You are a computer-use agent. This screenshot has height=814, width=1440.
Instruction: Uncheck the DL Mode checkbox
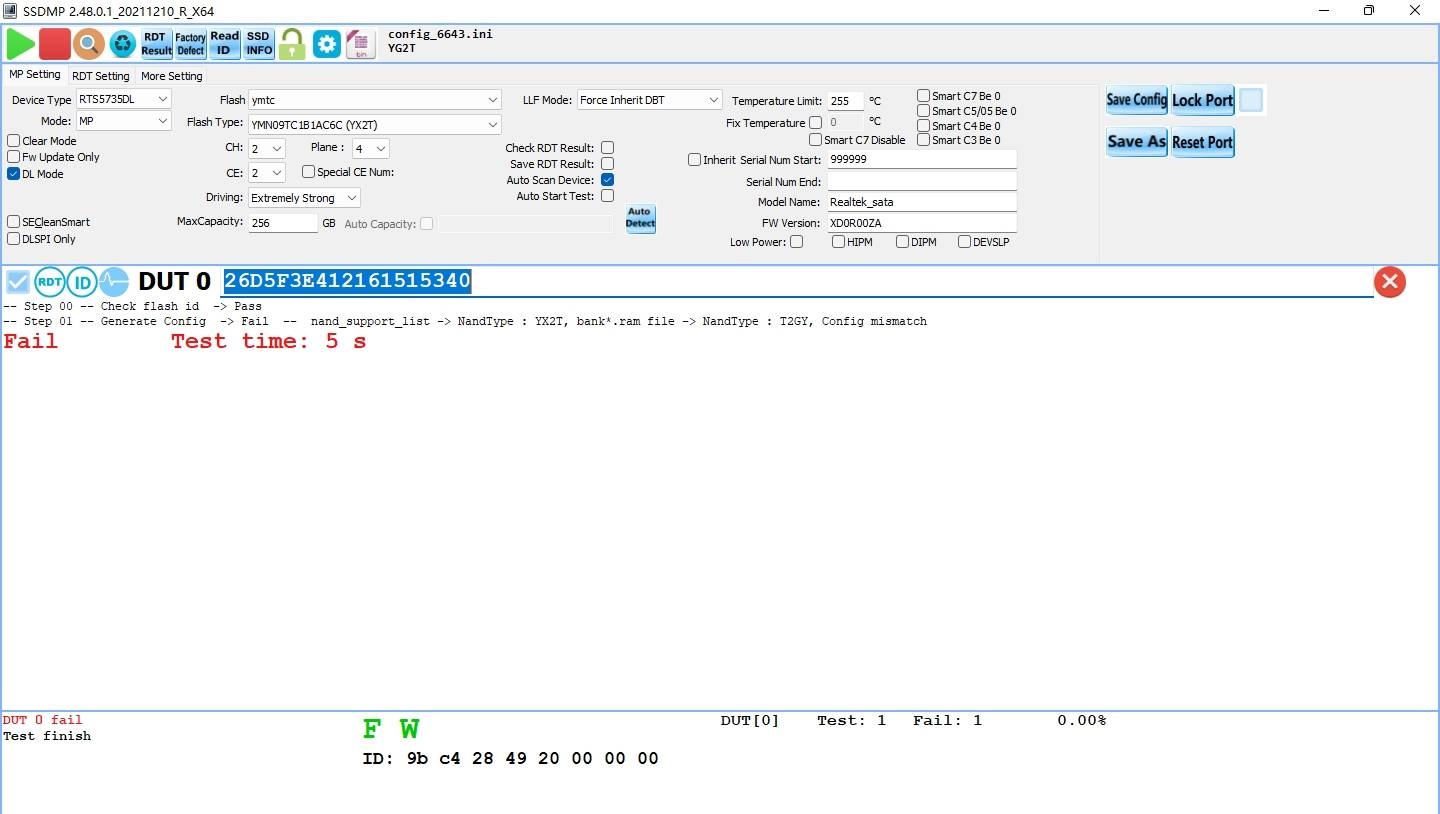click(x=14, y=174)
